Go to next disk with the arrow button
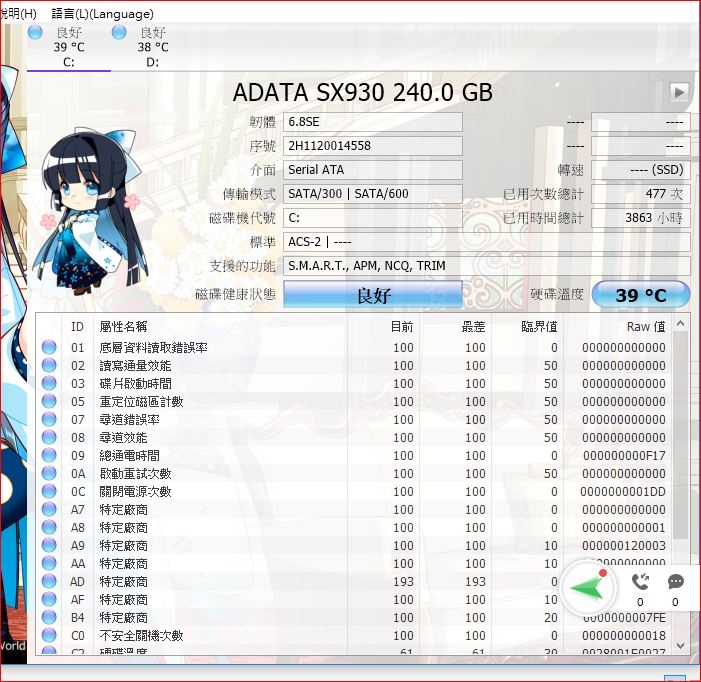Image resolution: width=701 pixels, height=682 pixels. point(679,93)
